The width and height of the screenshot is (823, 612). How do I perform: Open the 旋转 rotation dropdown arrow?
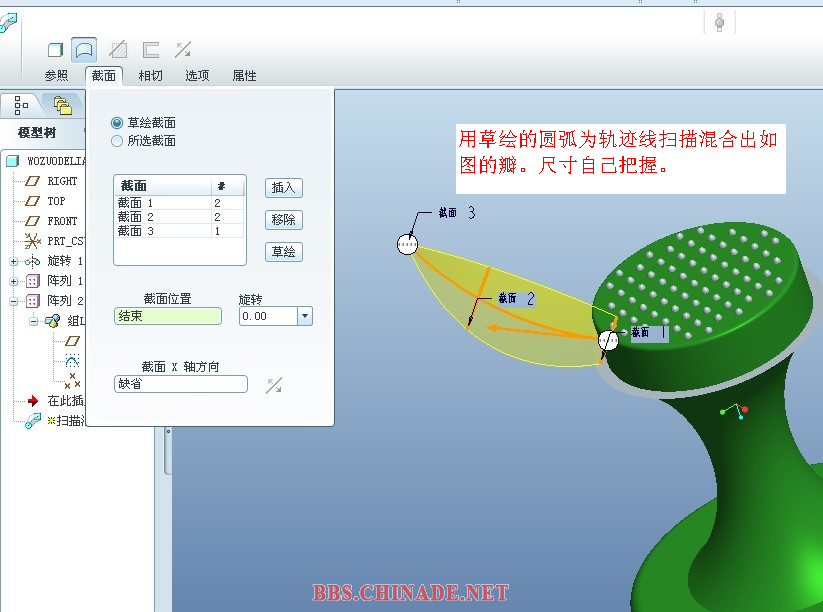pos(305,316)
